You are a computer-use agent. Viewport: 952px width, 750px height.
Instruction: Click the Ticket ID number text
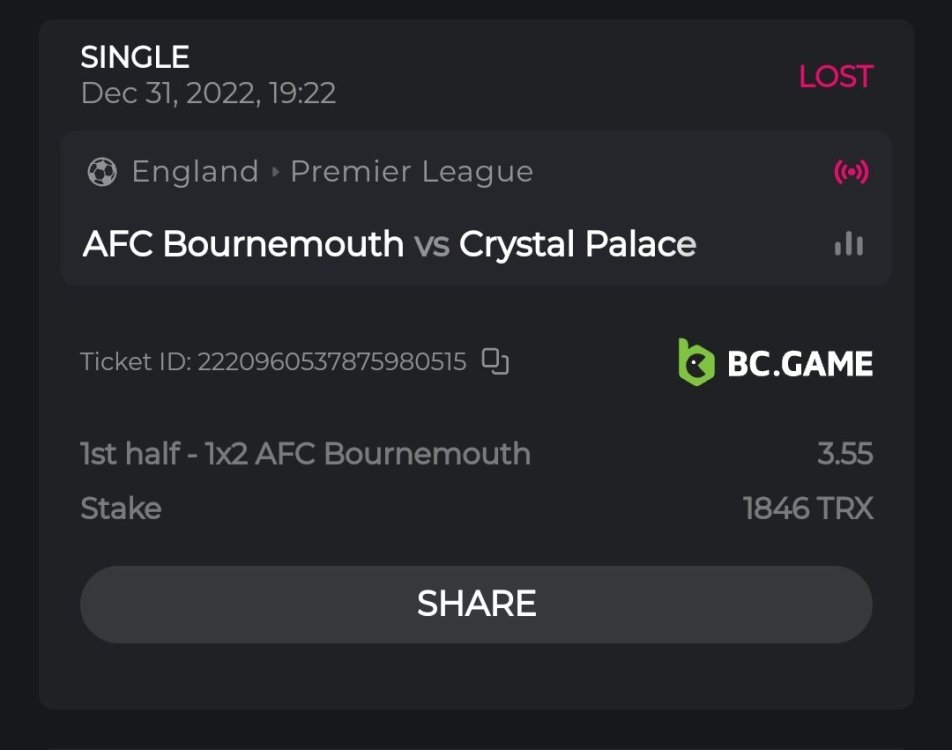click(331, 362)
